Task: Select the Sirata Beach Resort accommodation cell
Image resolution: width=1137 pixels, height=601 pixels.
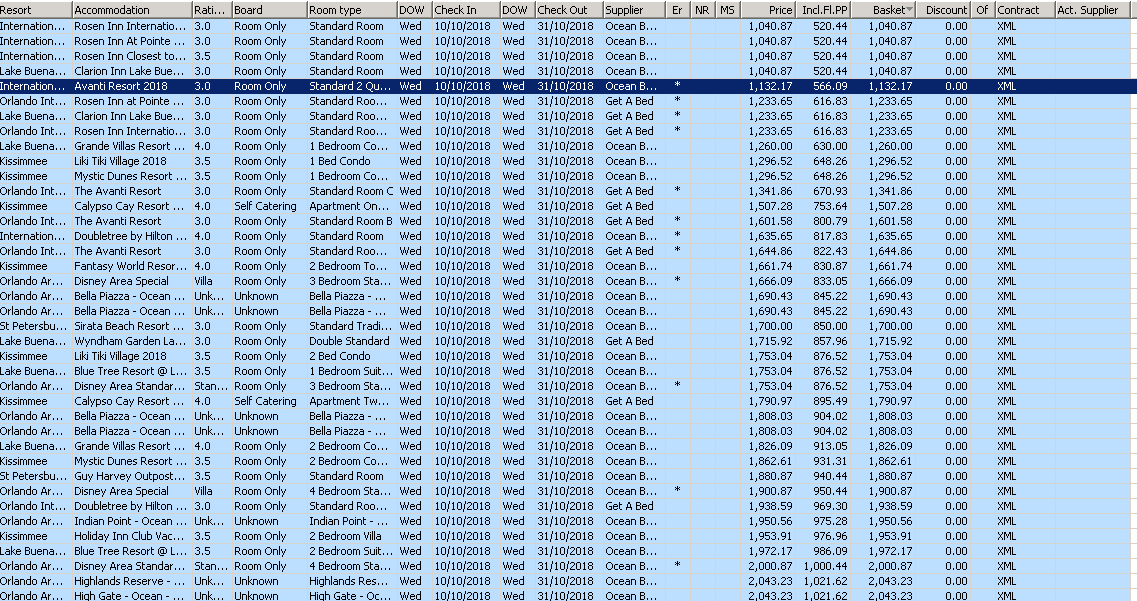Action: [x=130, y=326]
